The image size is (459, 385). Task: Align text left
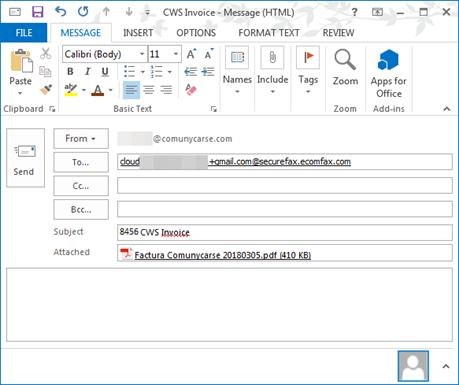click(131, 90)
